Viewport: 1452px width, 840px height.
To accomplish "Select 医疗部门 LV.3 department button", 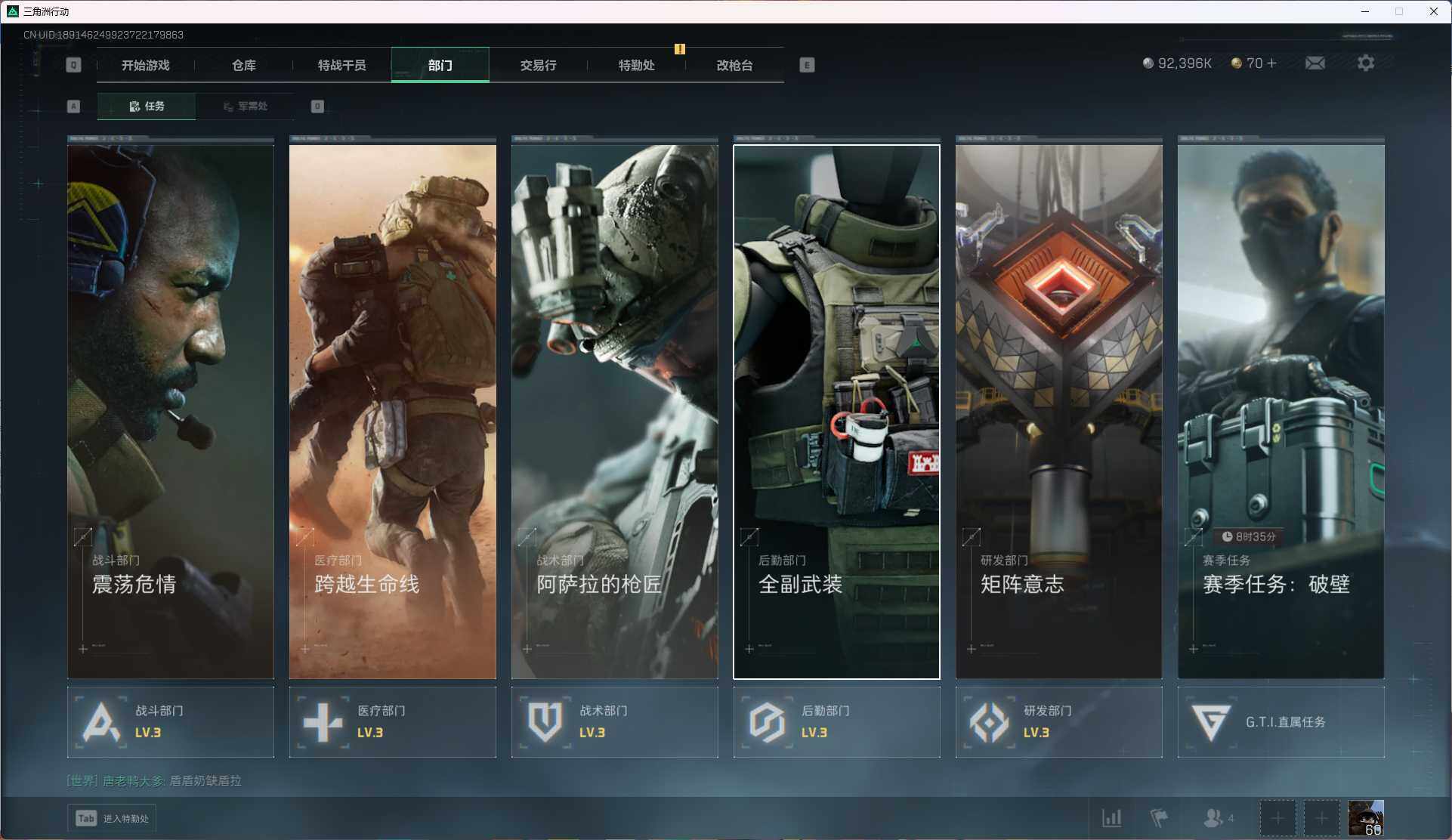I will point(393,722).
